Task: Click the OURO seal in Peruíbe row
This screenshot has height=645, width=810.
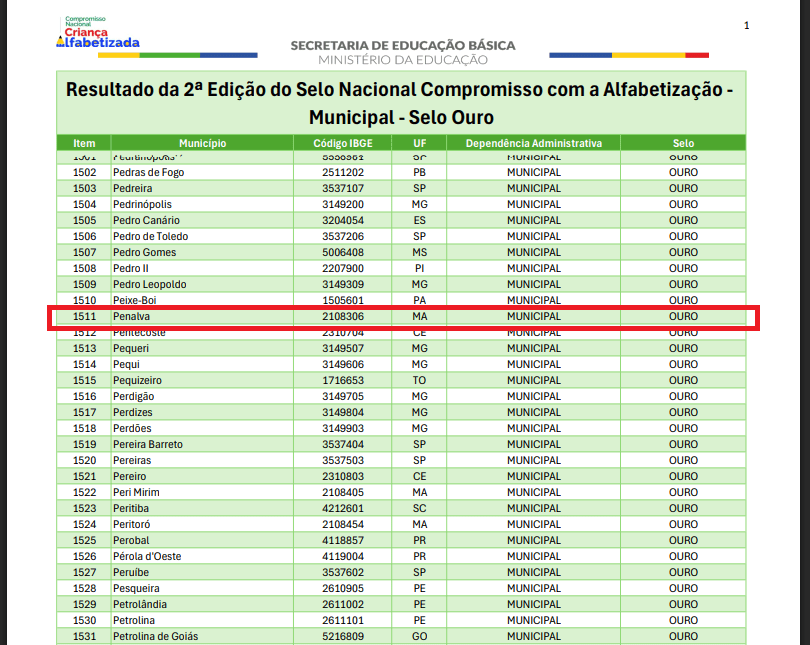Action: tap(683, 572)
